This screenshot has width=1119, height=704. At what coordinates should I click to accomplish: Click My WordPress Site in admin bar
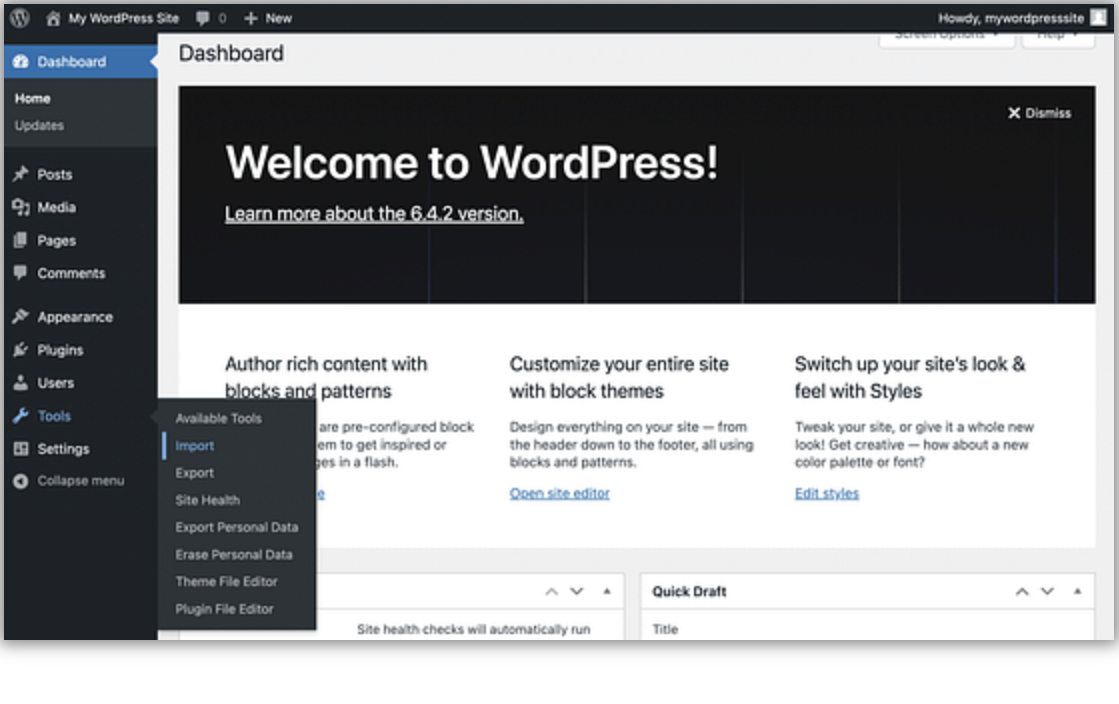point(123,19)
